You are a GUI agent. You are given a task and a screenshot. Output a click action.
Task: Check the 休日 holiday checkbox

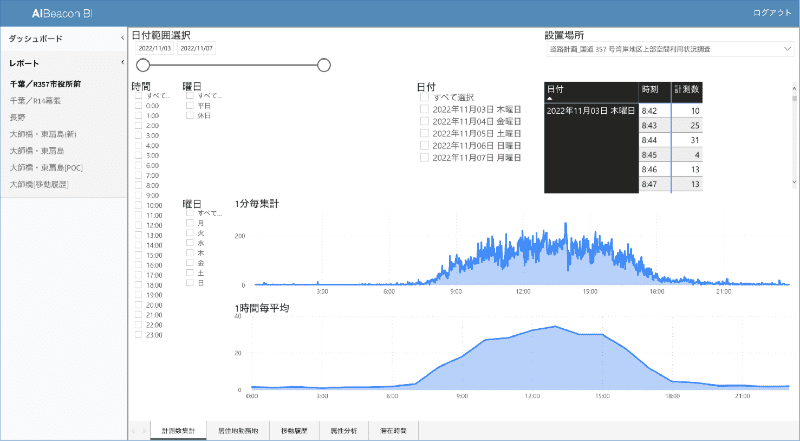(x=189, y=115)
